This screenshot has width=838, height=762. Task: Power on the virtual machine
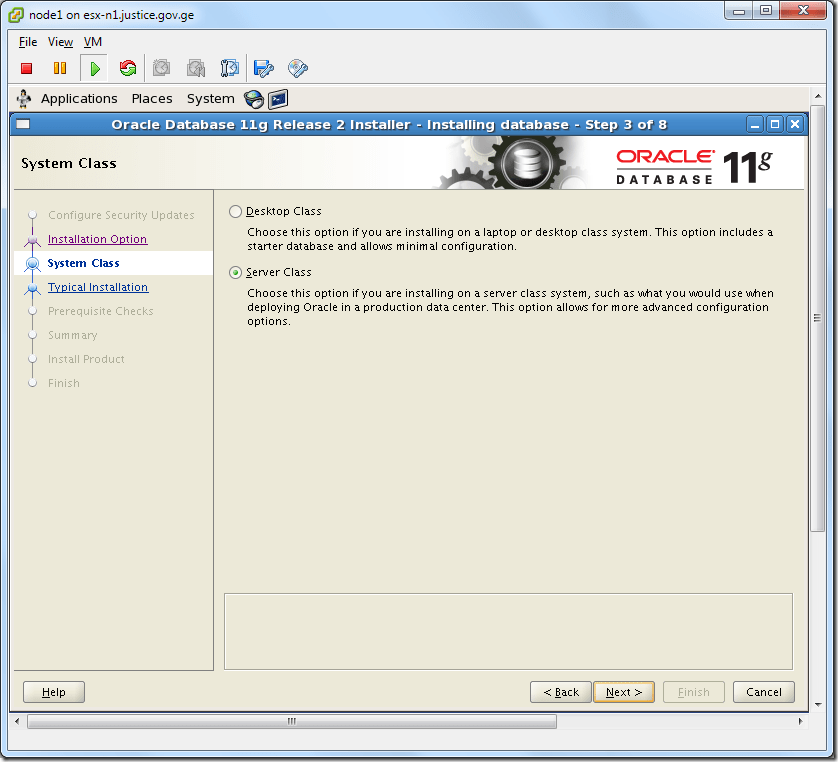pyautogui.click(x=94, y=67)
